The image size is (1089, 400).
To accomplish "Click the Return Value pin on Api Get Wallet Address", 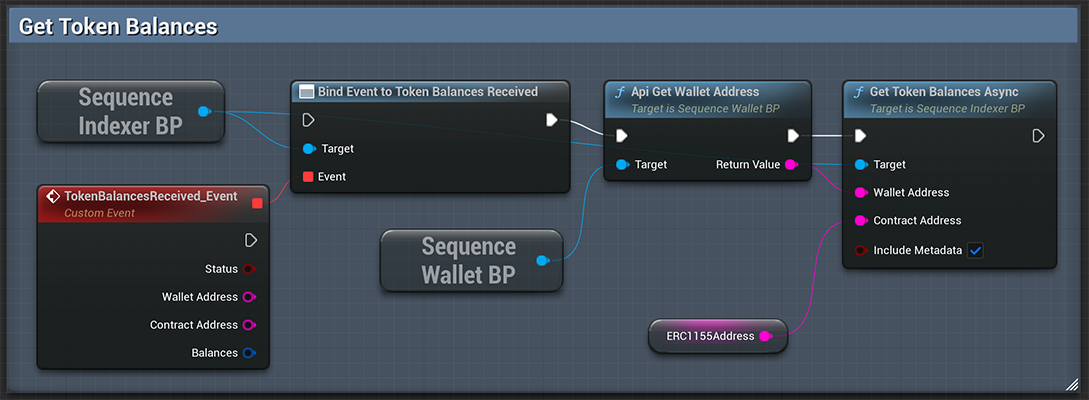I will 791,164.
